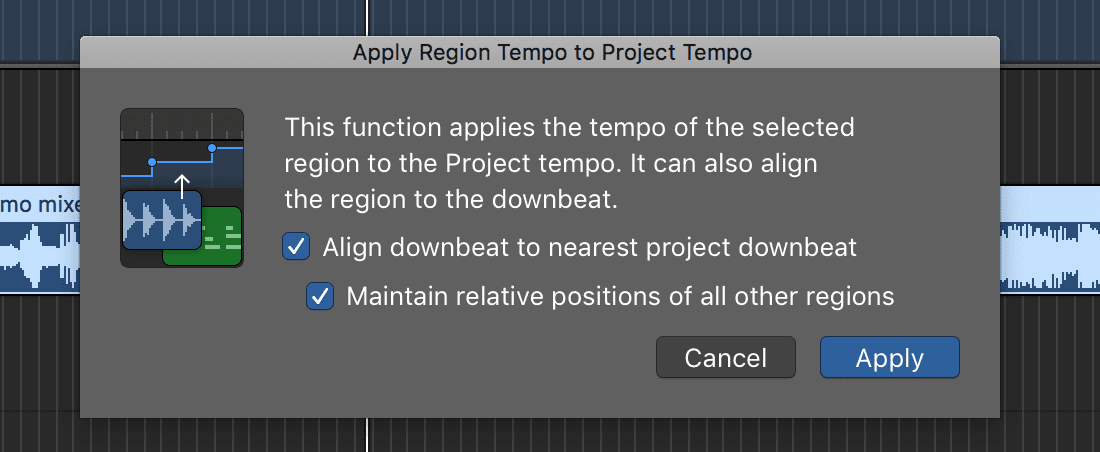
Task: Click the ruler strip atop the dialog icon
Action: (x=182, y=124)
